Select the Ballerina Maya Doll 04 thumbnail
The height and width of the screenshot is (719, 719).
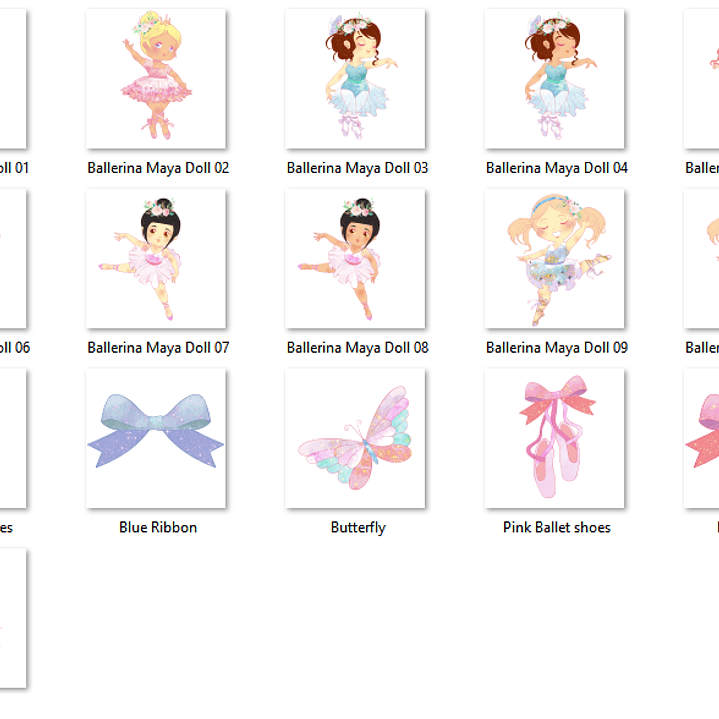point(555,79)
